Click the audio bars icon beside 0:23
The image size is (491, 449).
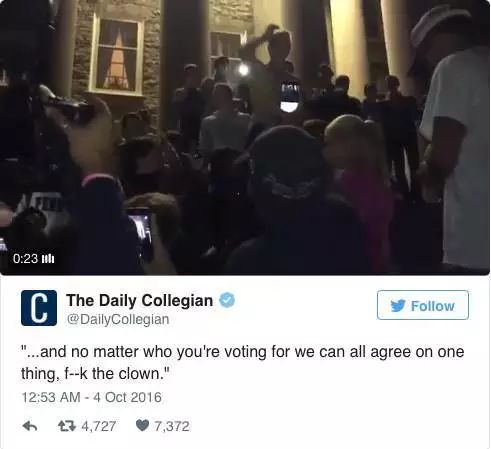pyautogui.click(x=48, y=259)
